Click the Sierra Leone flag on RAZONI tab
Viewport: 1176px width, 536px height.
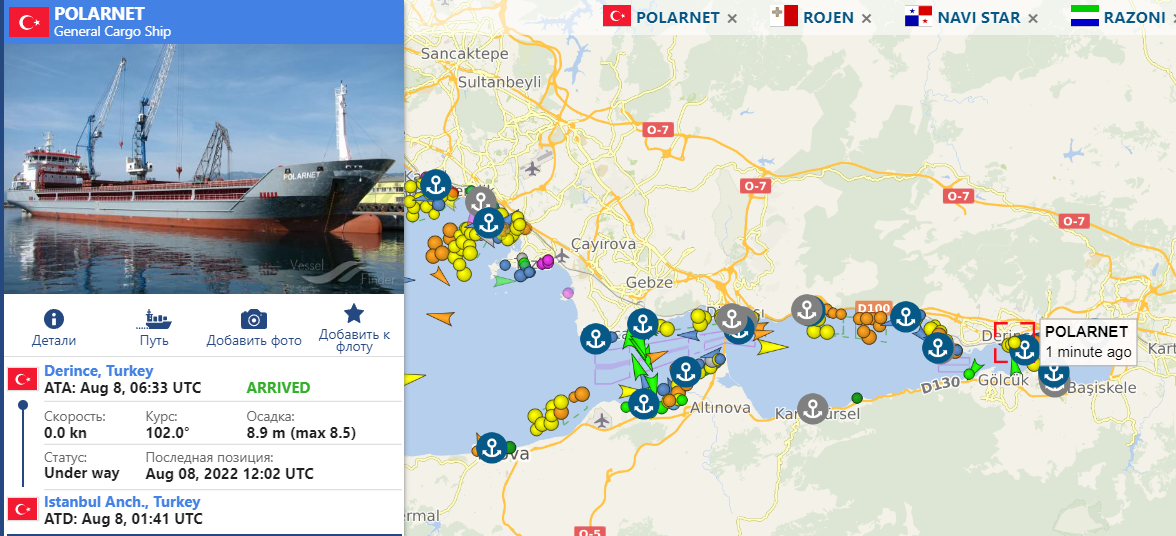pyautogui.click(x=1084, y=16)
